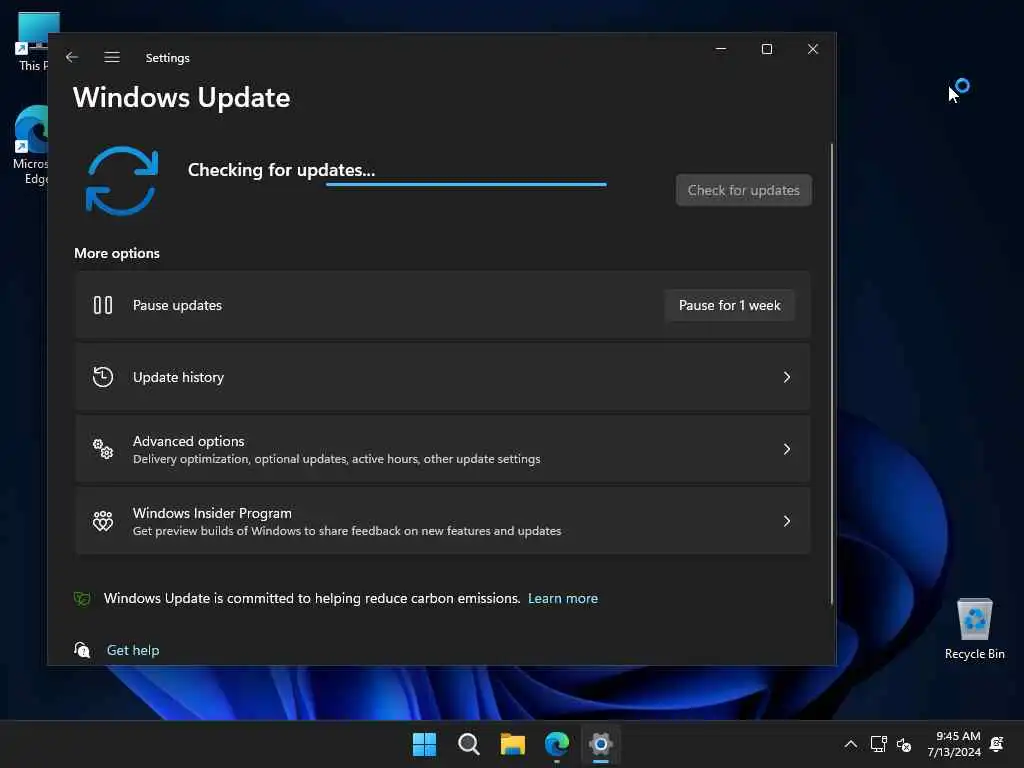Open the taskbar clock and date
Viewport: 1024px width, 768px height.
pyautogui.click(x=954, y=744)
